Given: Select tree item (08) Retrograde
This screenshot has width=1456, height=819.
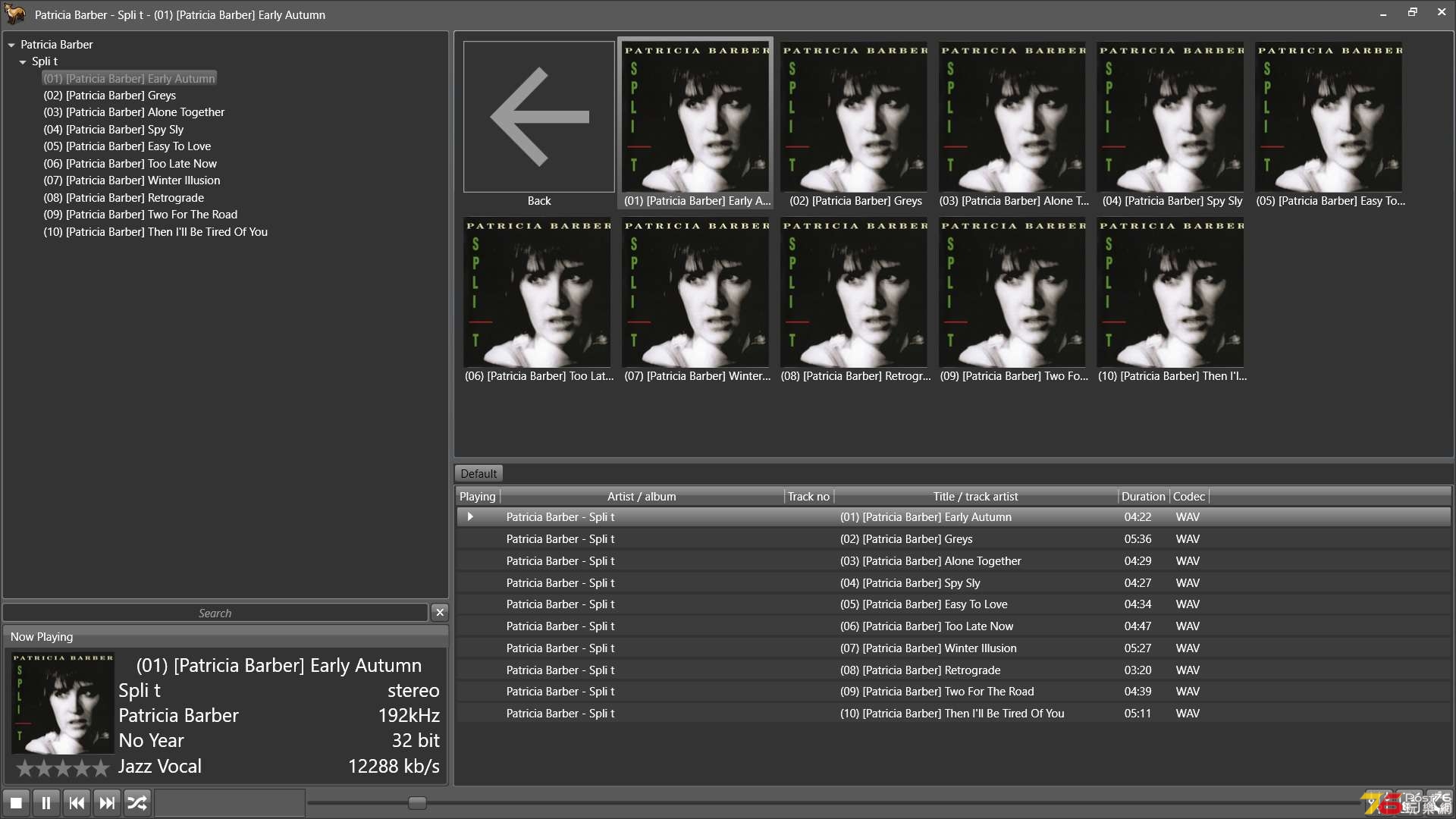Looking at the screenshot, I should (x=124, y=198).
